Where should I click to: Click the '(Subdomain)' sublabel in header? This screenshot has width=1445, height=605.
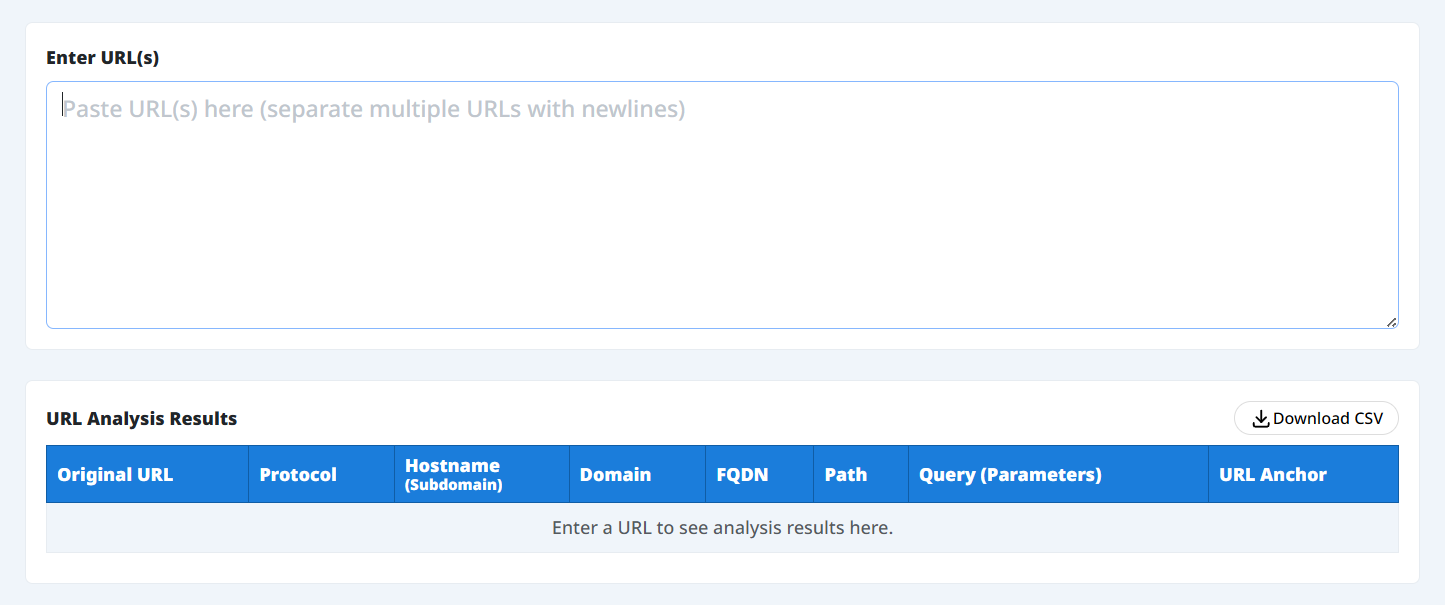[453, 486]
